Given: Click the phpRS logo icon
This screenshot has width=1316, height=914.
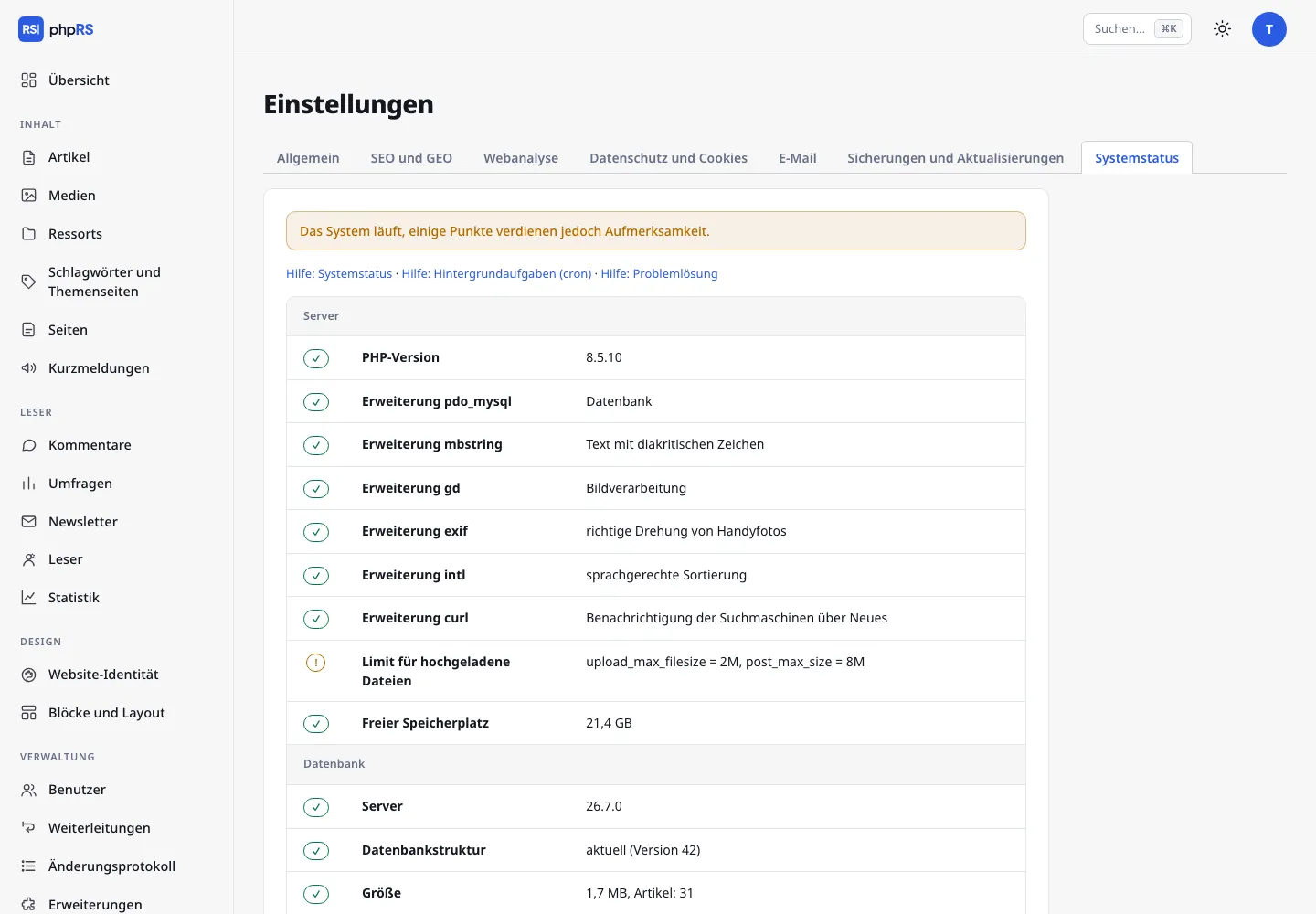Looking at the screenshot, I should (x=31, y=29).
